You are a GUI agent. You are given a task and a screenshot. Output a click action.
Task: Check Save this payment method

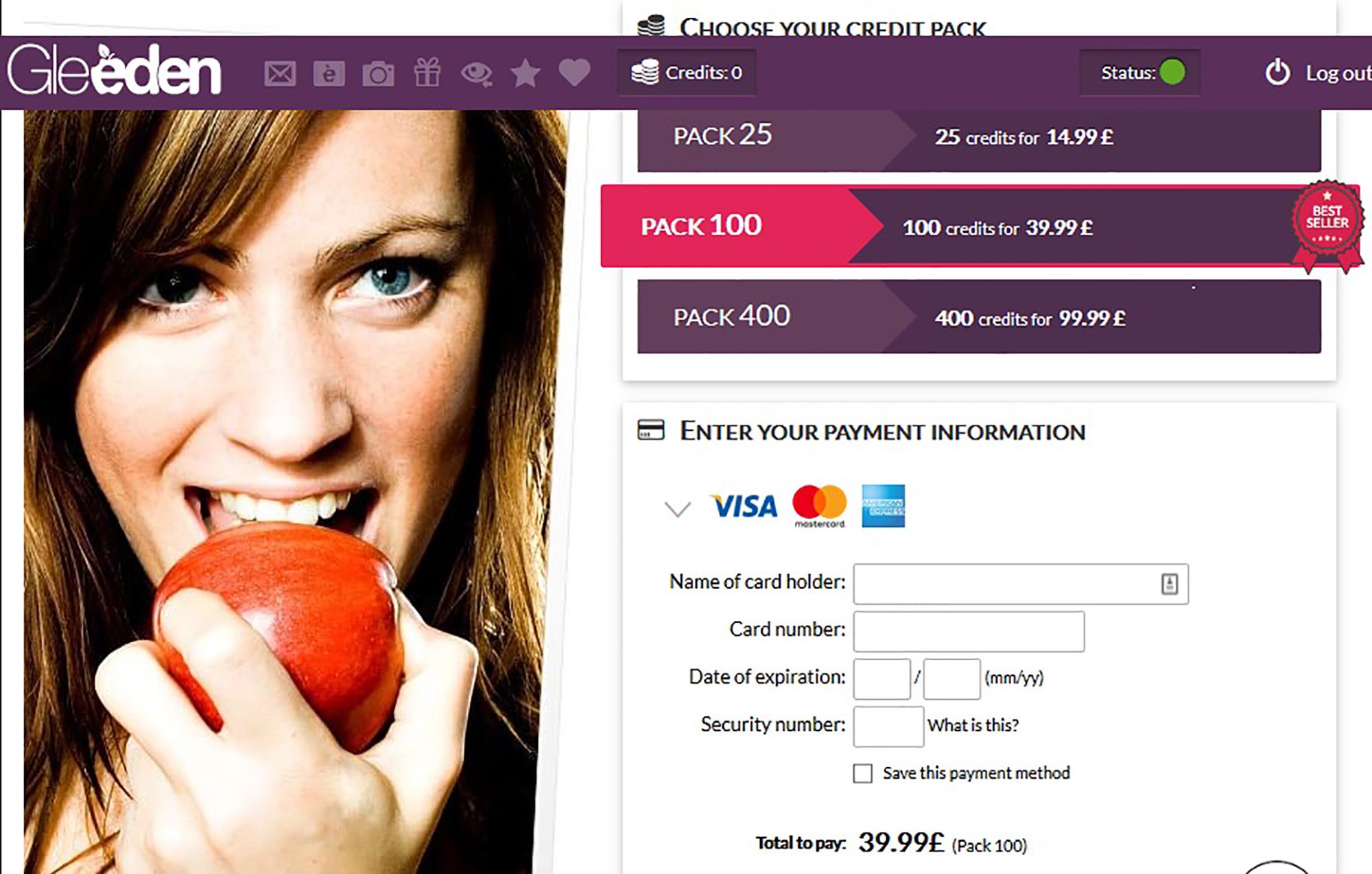tap(862, 773)
